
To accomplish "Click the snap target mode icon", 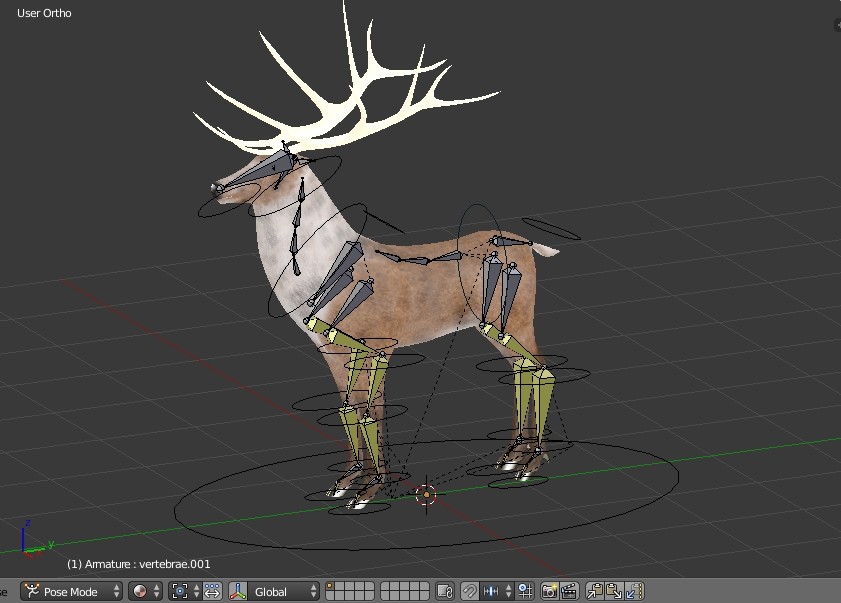I will tap(526, 591).
